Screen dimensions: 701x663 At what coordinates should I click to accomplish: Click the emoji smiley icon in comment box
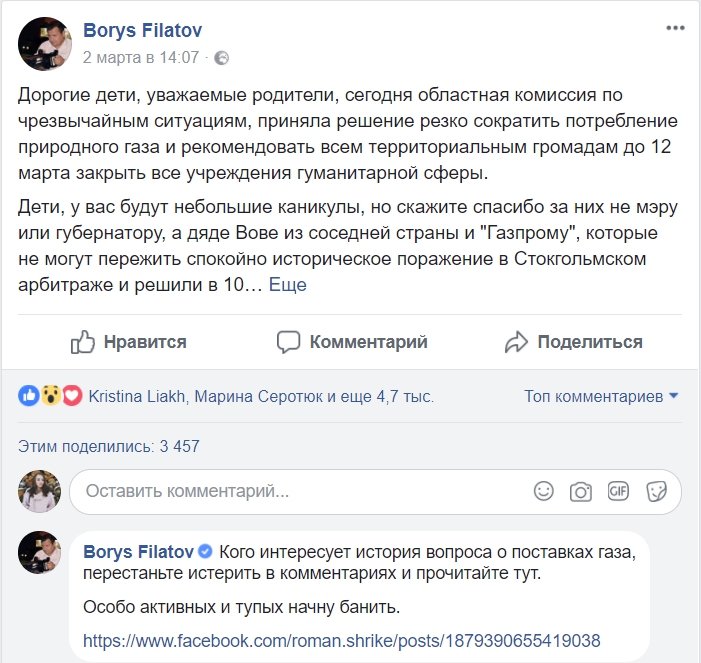click(x=543, y=491)
